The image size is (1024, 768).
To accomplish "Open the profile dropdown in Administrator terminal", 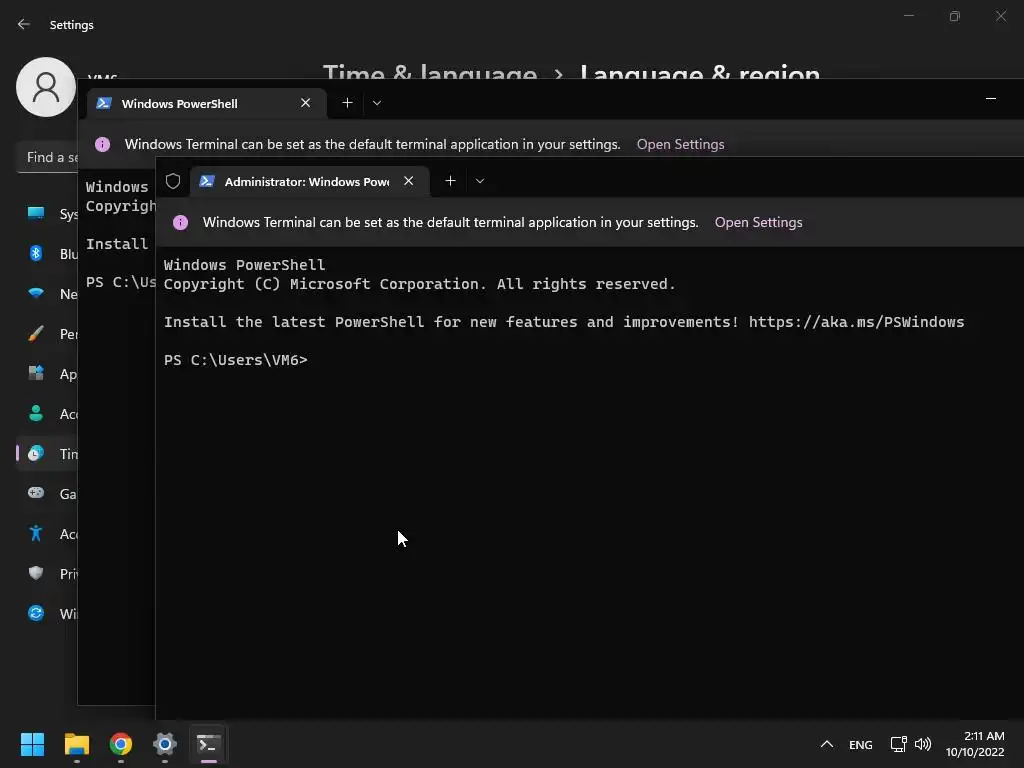I will click(480, 181).
